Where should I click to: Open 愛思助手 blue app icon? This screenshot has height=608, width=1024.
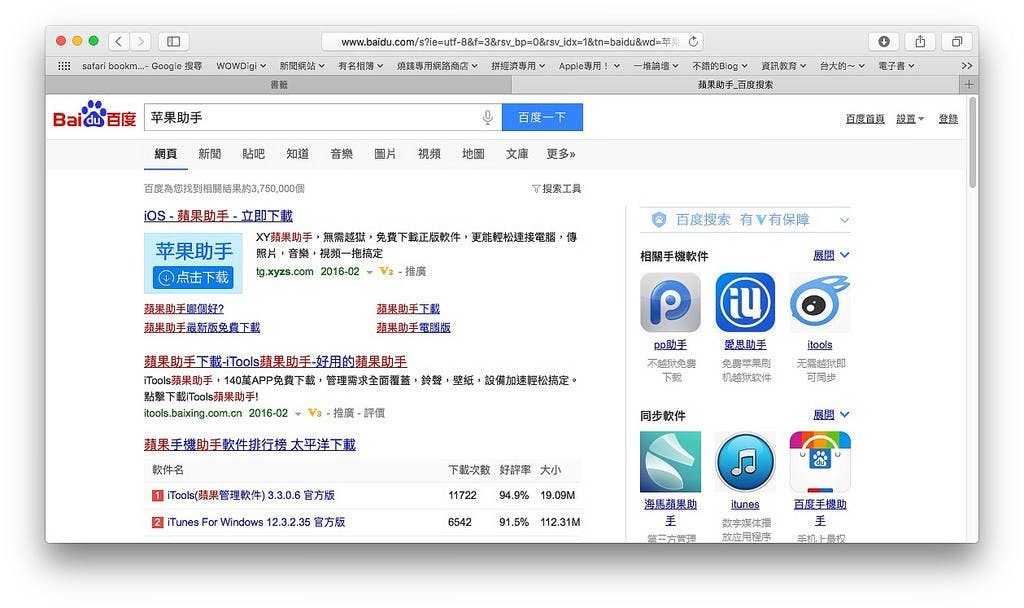click(745, 302)
